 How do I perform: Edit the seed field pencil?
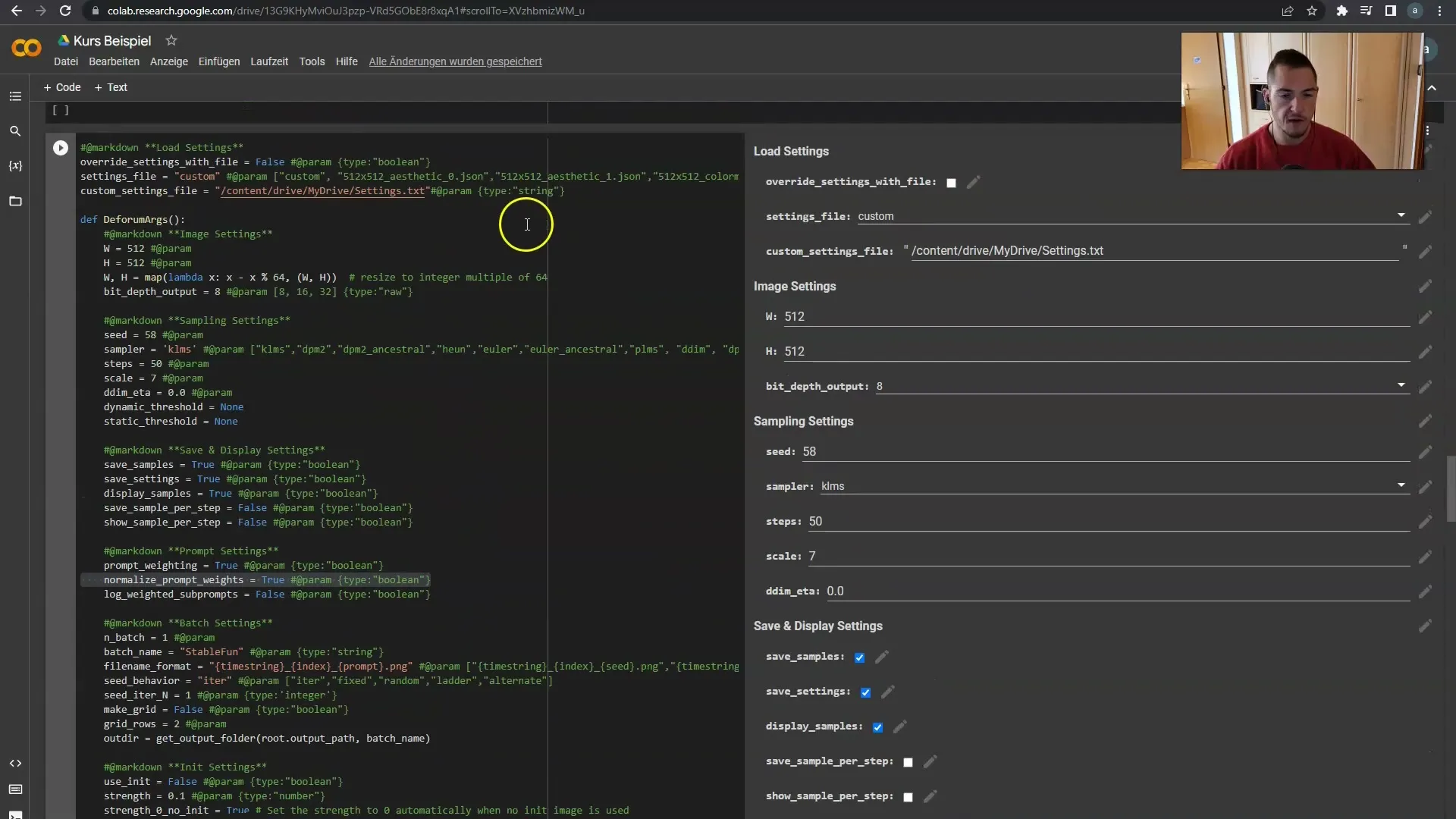point(1425,452)
